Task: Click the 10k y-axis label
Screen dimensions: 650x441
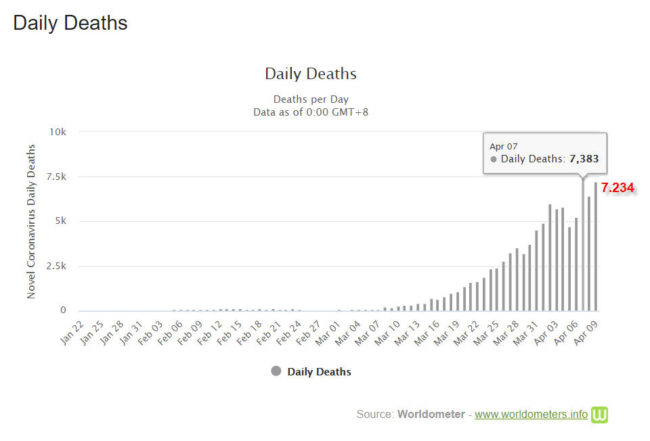Action: coord(58,131)
